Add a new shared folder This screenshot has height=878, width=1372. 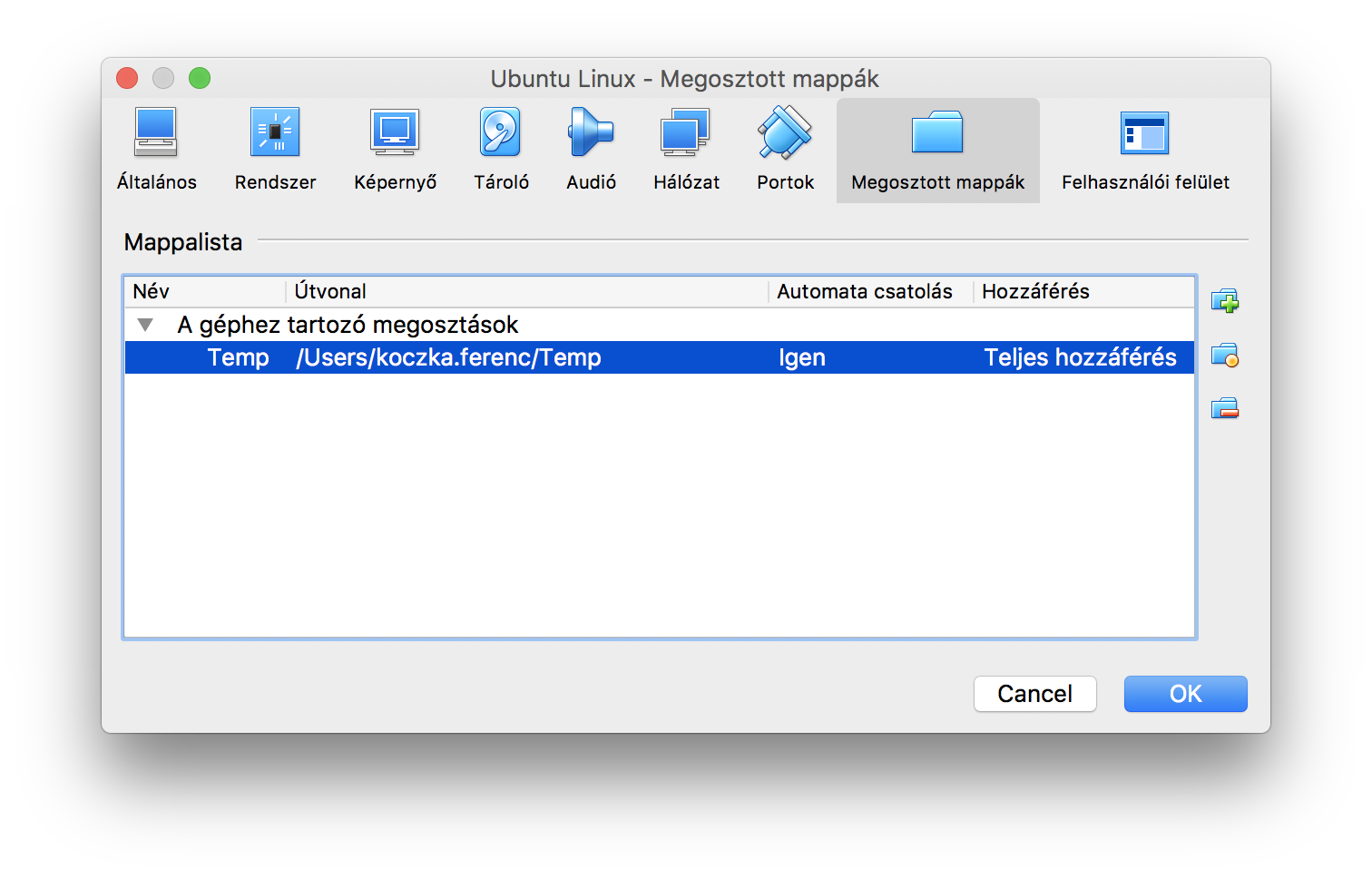(x=1225, y=301)
